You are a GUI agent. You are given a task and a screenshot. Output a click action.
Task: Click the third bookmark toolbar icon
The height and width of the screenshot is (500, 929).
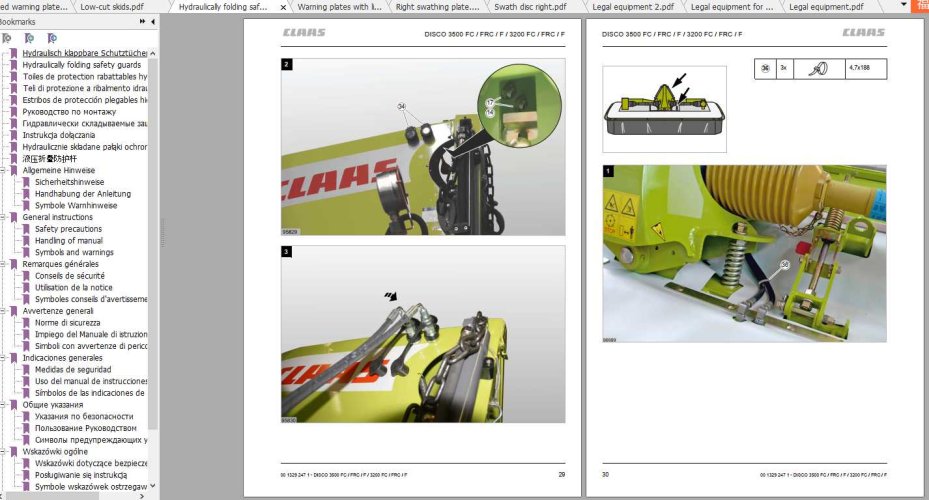(52, 39)
